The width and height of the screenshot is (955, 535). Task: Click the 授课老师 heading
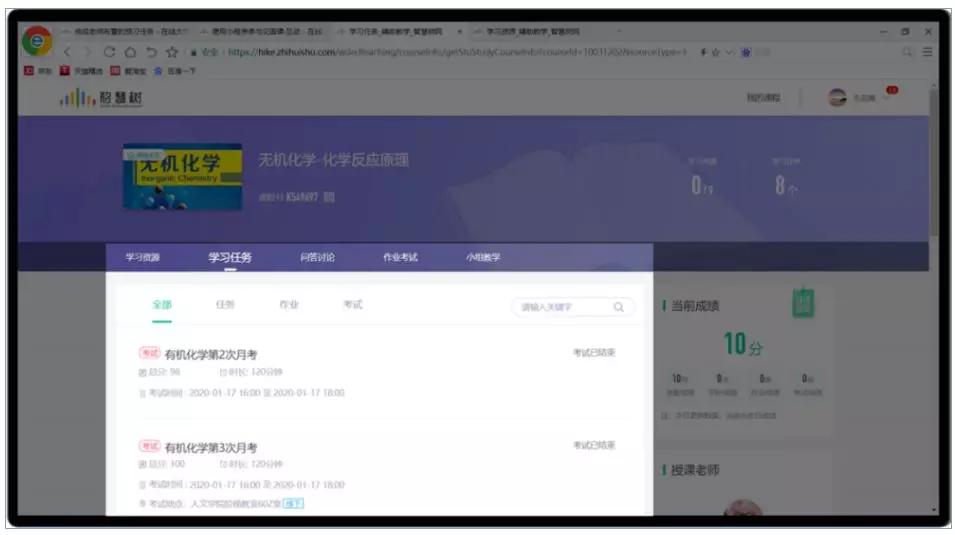coord(695,470)
